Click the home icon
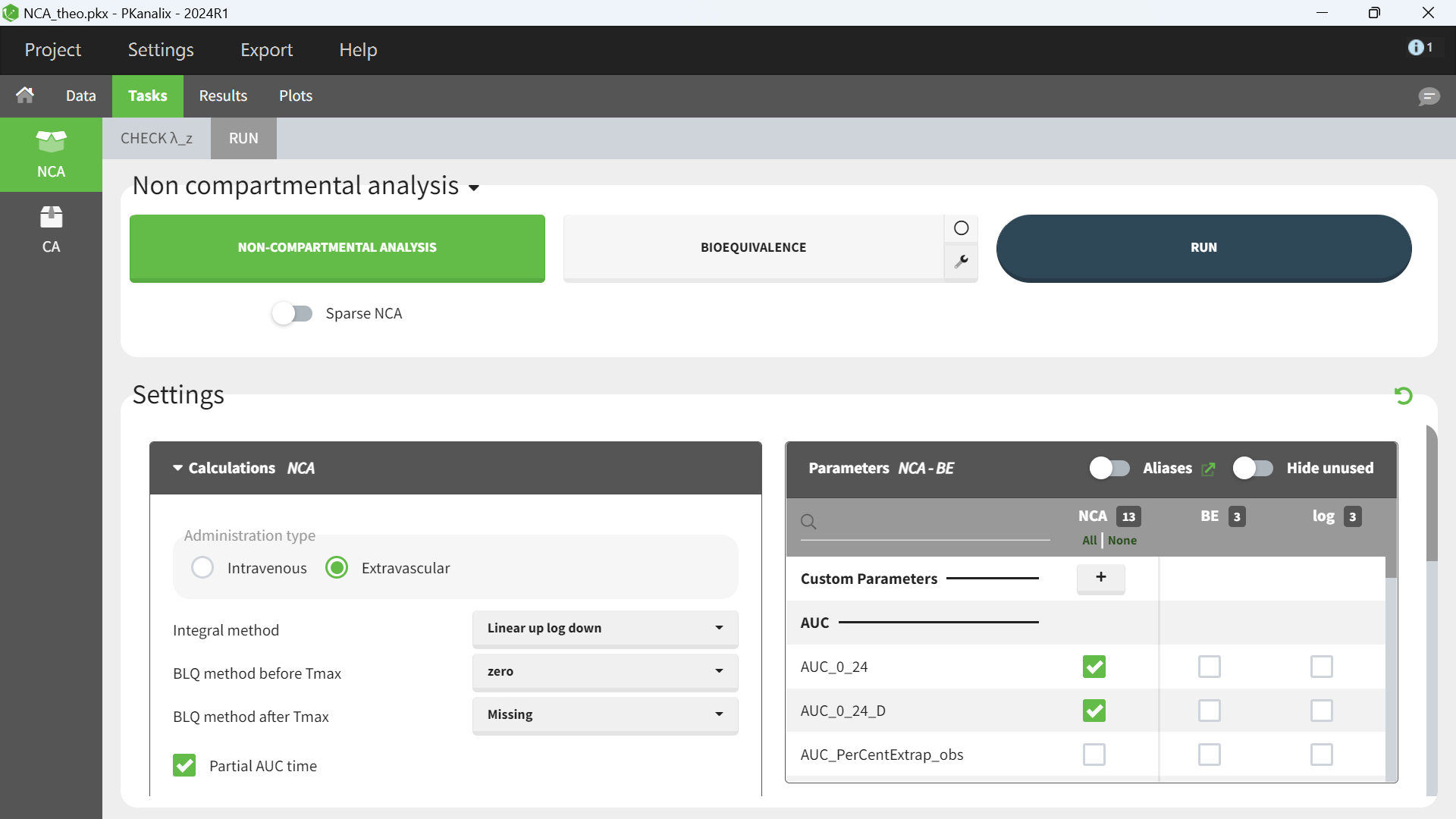This screenshot has width=1456, height=819. tap(25, 96)
